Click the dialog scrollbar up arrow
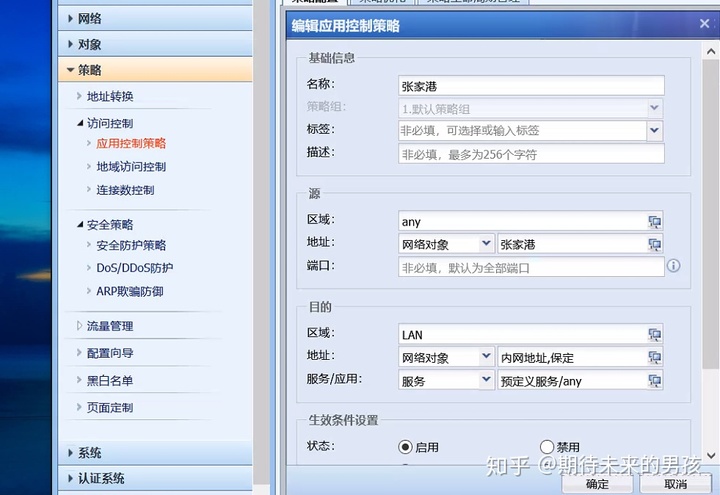Viewport: 720px width, 495px height. pyautogui.click(x=710, y=51)
